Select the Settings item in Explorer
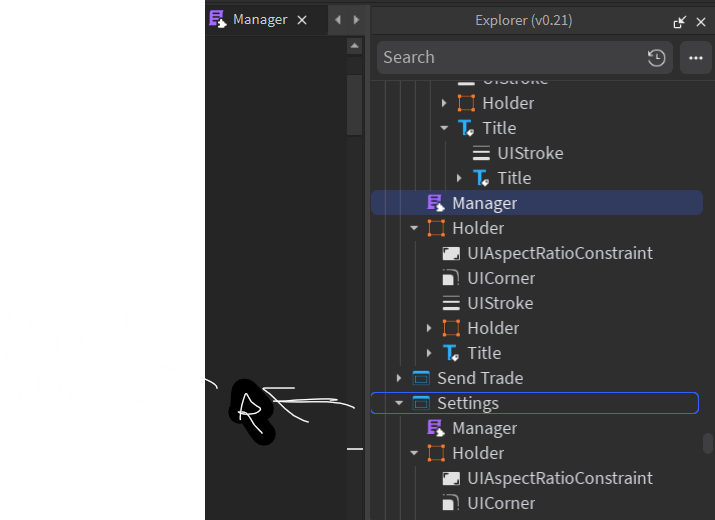 pyautogui.click(x=467, y=403)
